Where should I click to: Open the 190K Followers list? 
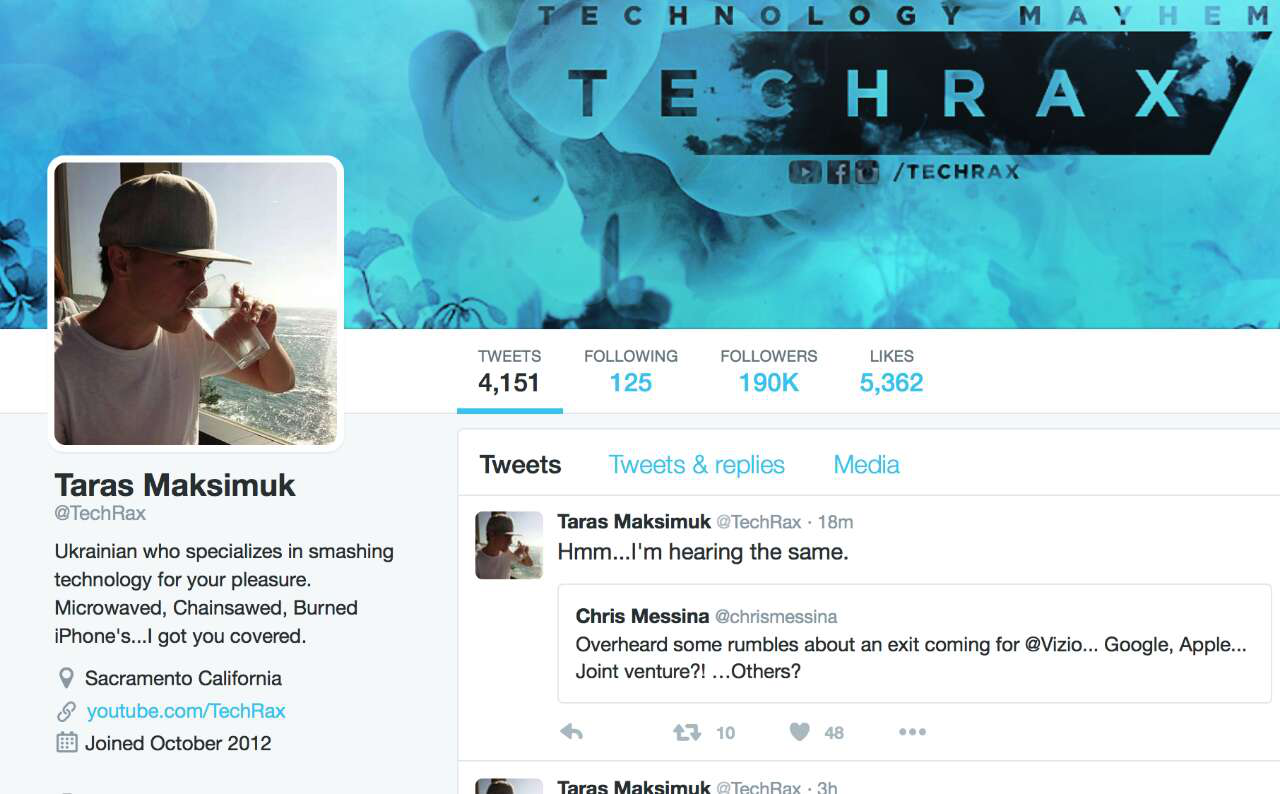click(x=769, y=371)
